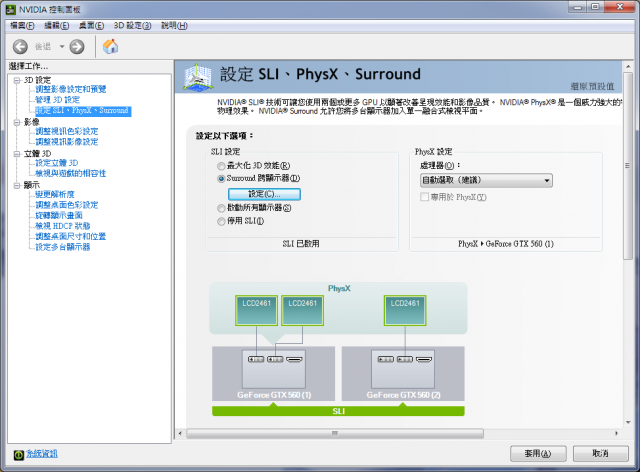This screenshot has height=472, width=640.
Task: Select 啟動所有顯示器 radio option
Action: point(221,208)
